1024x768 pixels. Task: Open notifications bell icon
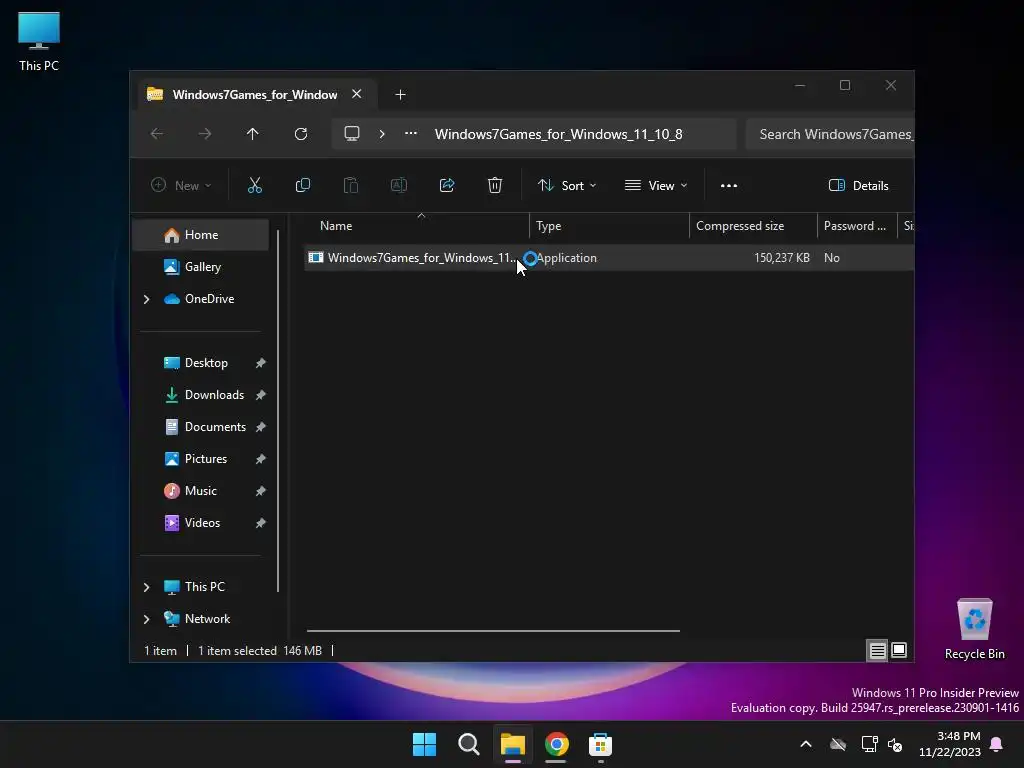[997, 744]
